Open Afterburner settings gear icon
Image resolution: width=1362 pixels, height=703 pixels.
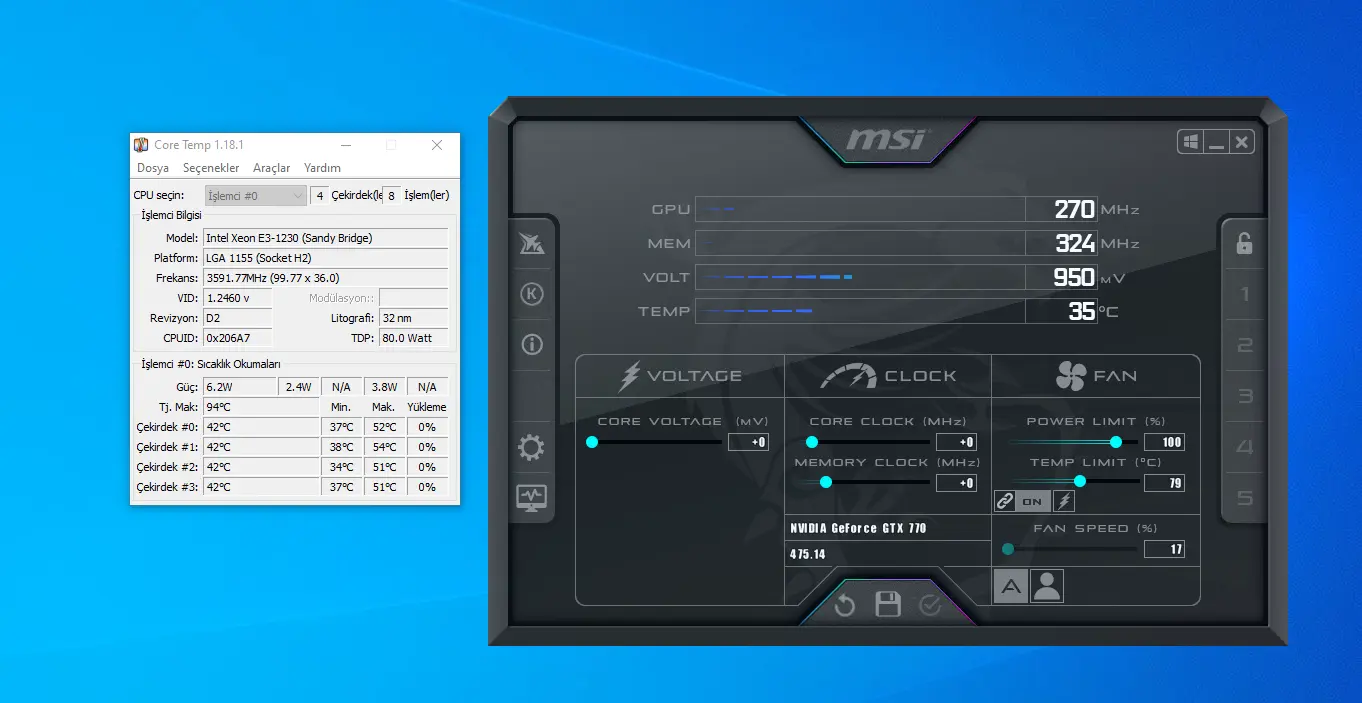point(531,447)
